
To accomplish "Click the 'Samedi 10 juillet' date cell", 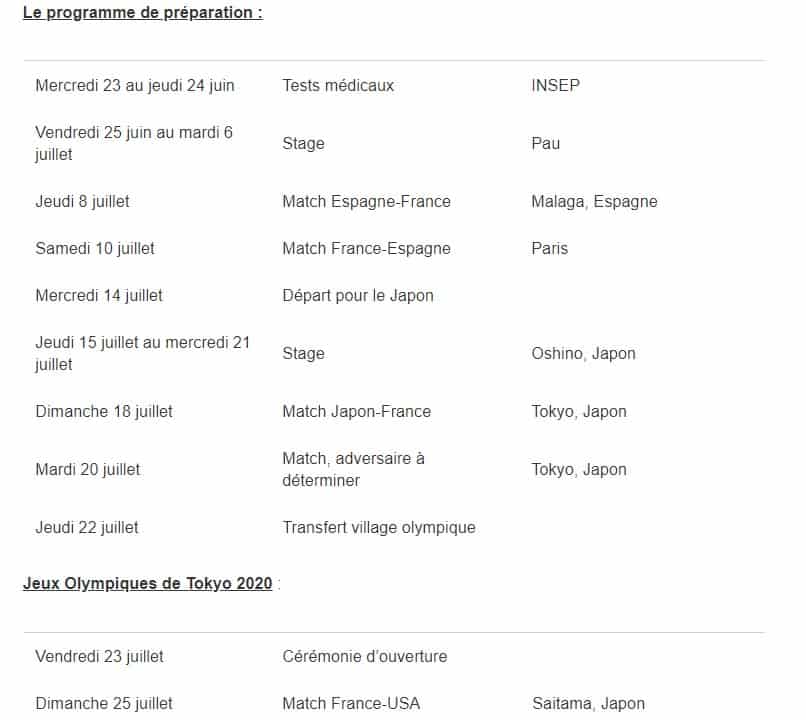I will pos(95,248).
